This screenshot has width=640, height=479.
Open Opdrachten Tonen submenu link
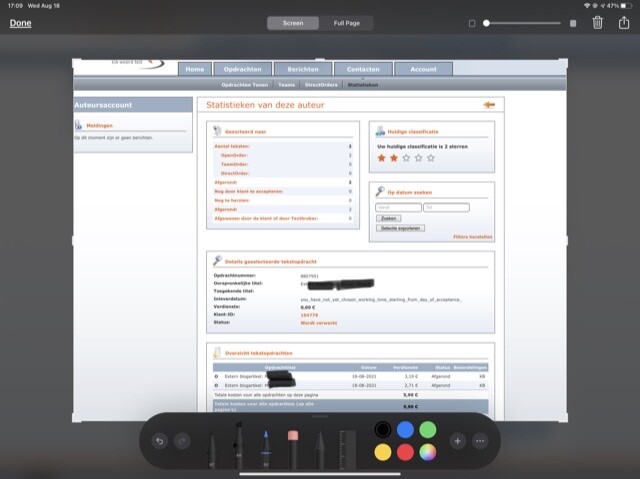tap(244, 85)
